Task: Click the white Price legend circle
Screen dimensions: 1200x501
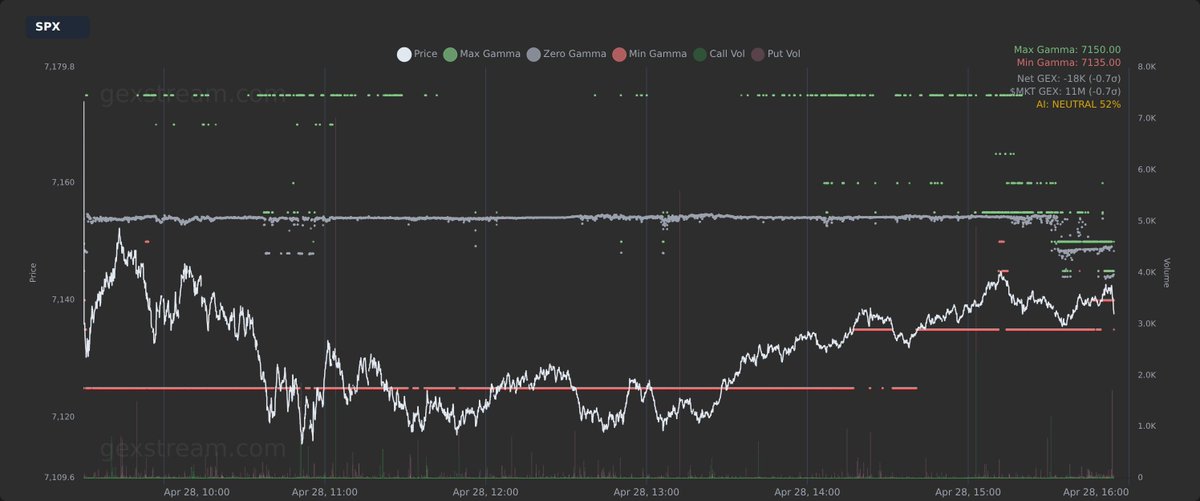Action: pyautogui.click(x=404, y=54)
